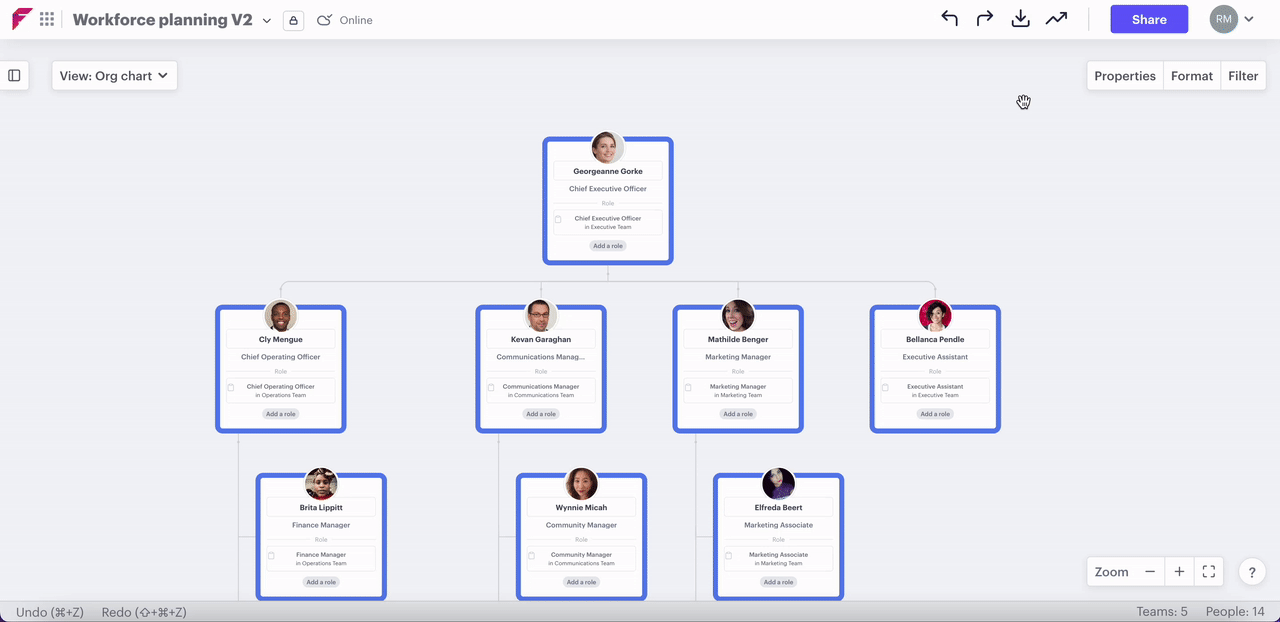Click the fit-to-screen zoom icon
Viewport: 1280px width, 622px height.
(x=1209, y=572)
